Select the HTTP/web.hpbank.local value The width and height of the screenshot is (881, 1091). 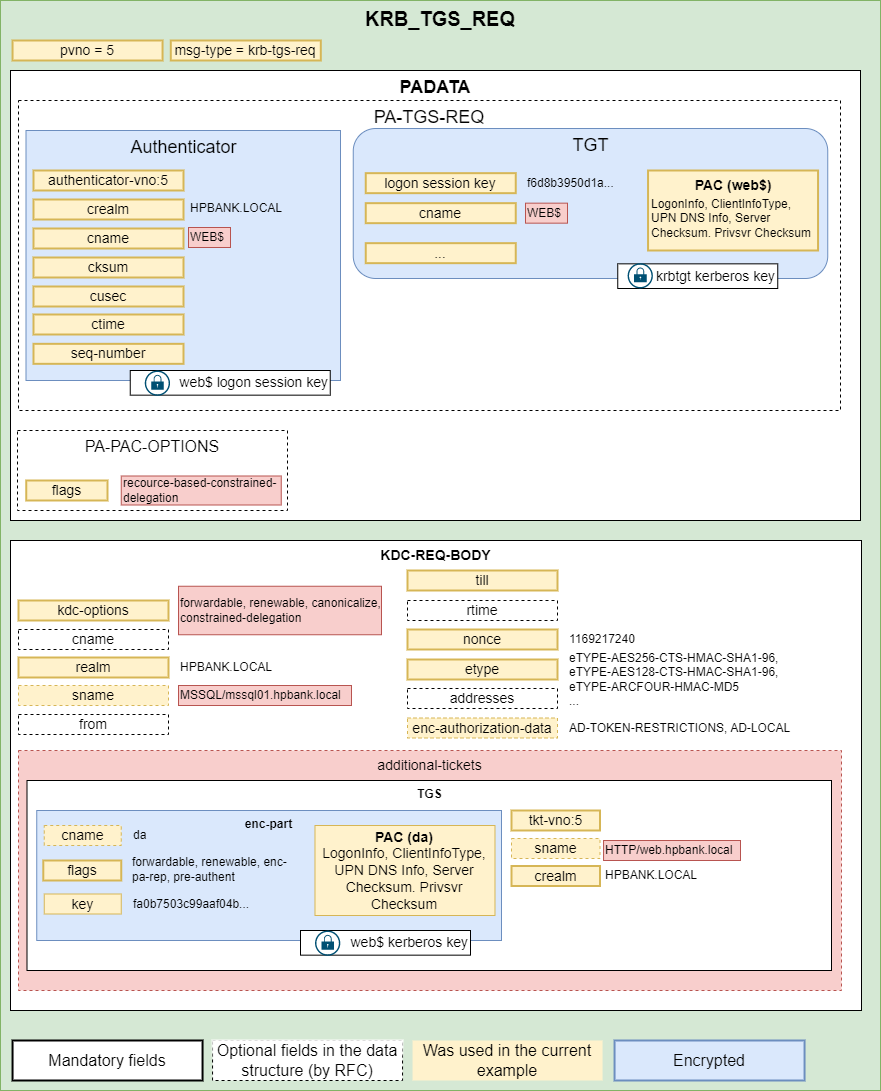point(670,850)
